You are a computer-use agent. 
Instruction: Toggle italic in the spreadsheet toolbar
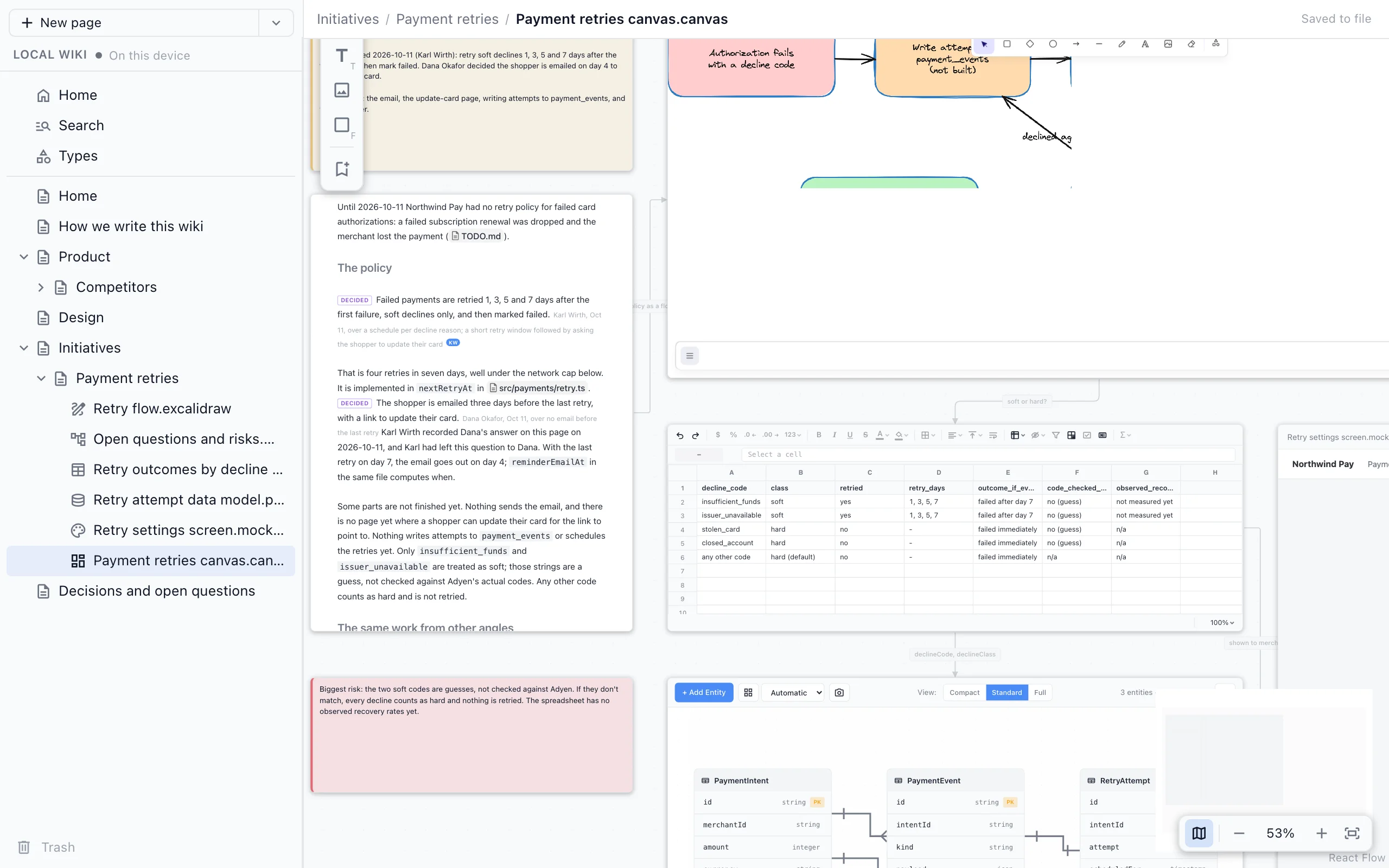coord(834,435)
